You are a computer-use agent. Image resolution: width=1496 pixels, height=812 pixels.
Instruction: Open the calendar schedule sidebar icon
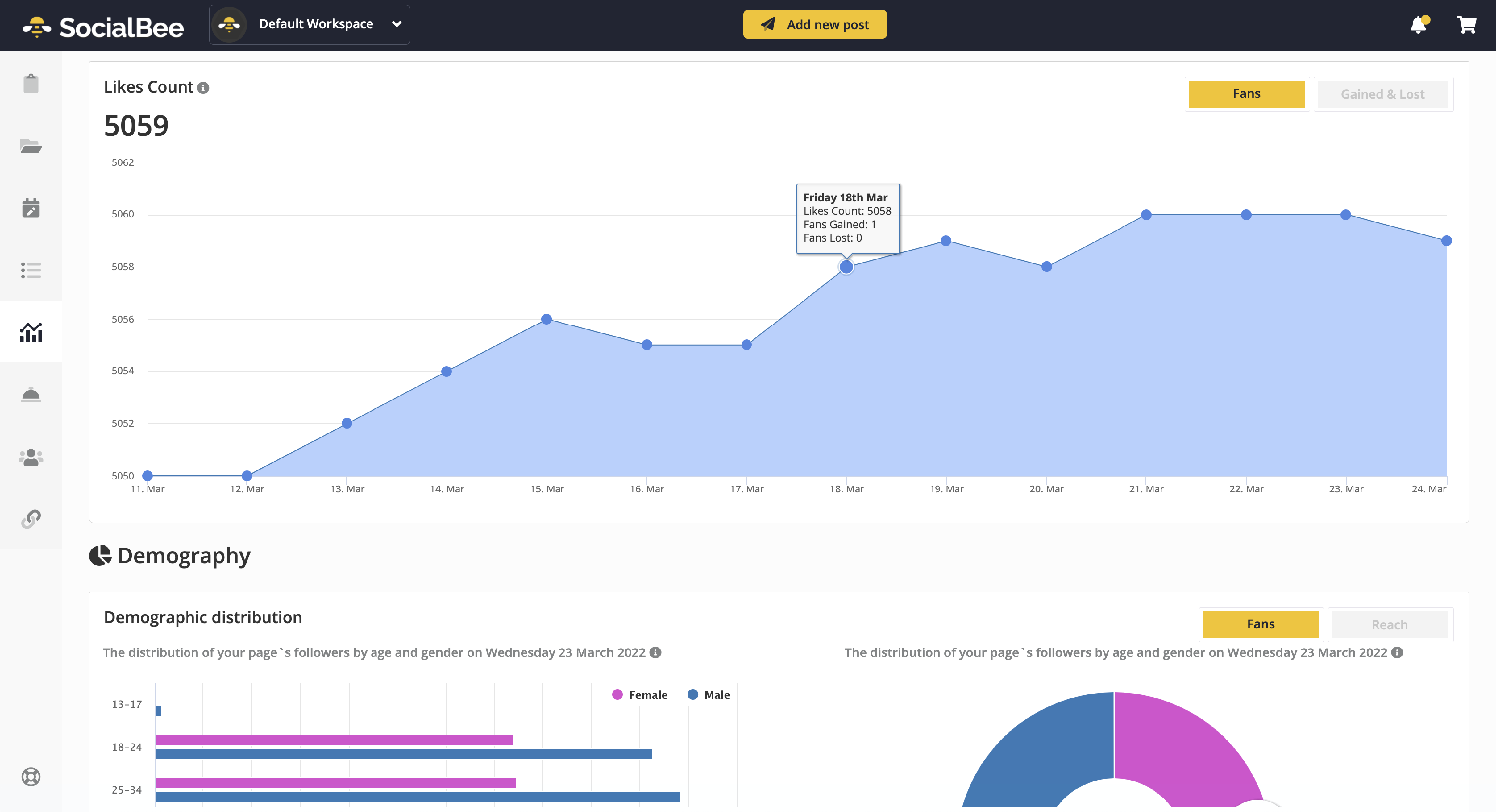[x=31, y=208]
